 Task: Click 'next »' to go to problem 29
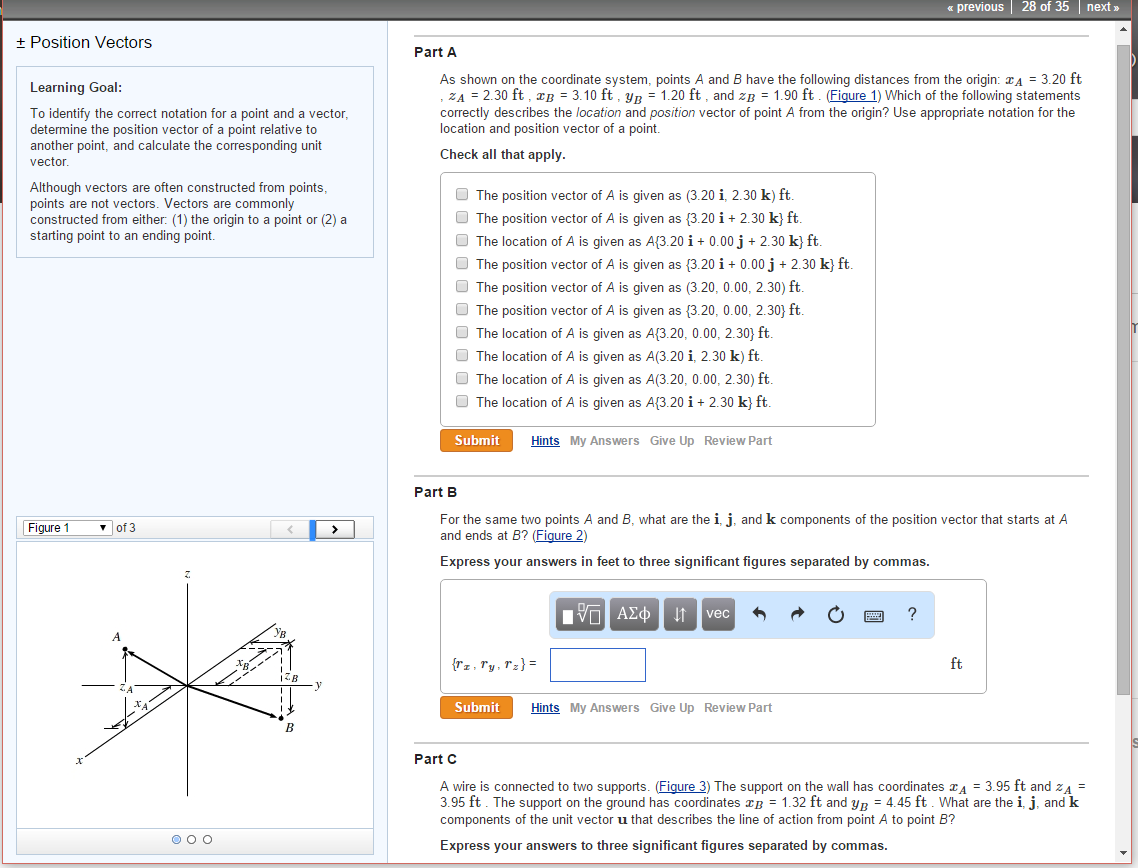click(1103, 7)
